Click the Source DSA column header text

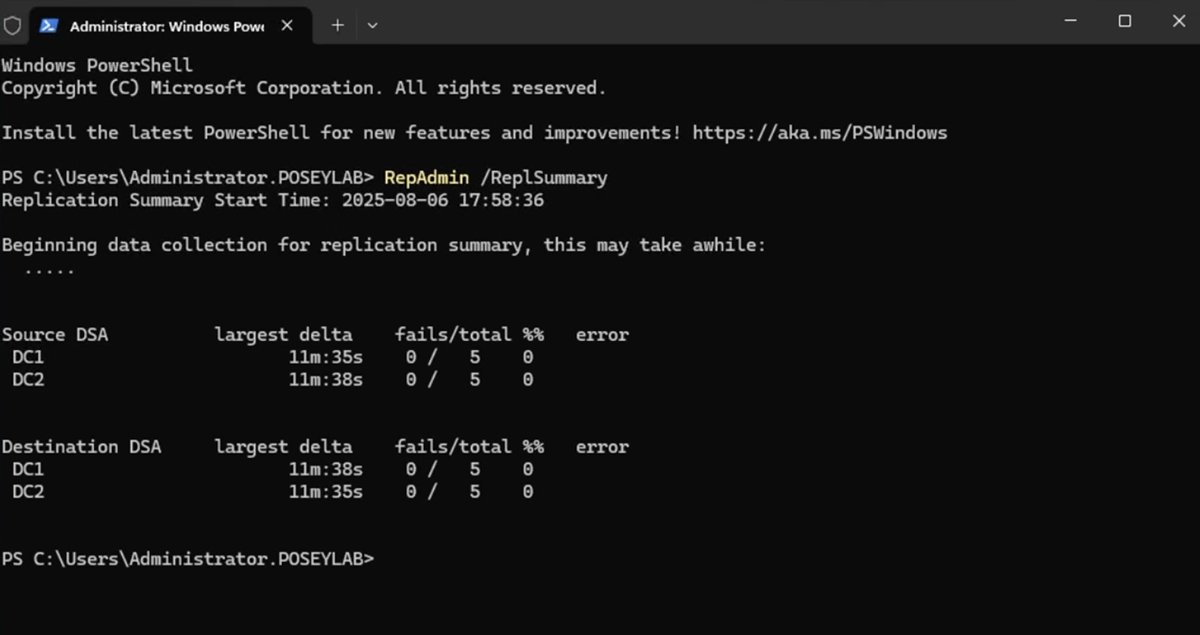pyautogui.click(x=56, y=334)
